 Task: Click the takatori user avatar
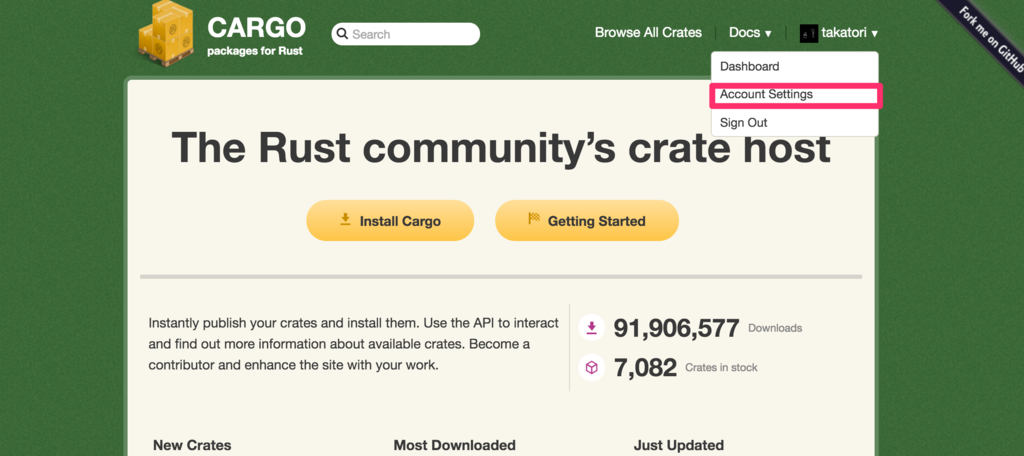[x=808, y=33]
